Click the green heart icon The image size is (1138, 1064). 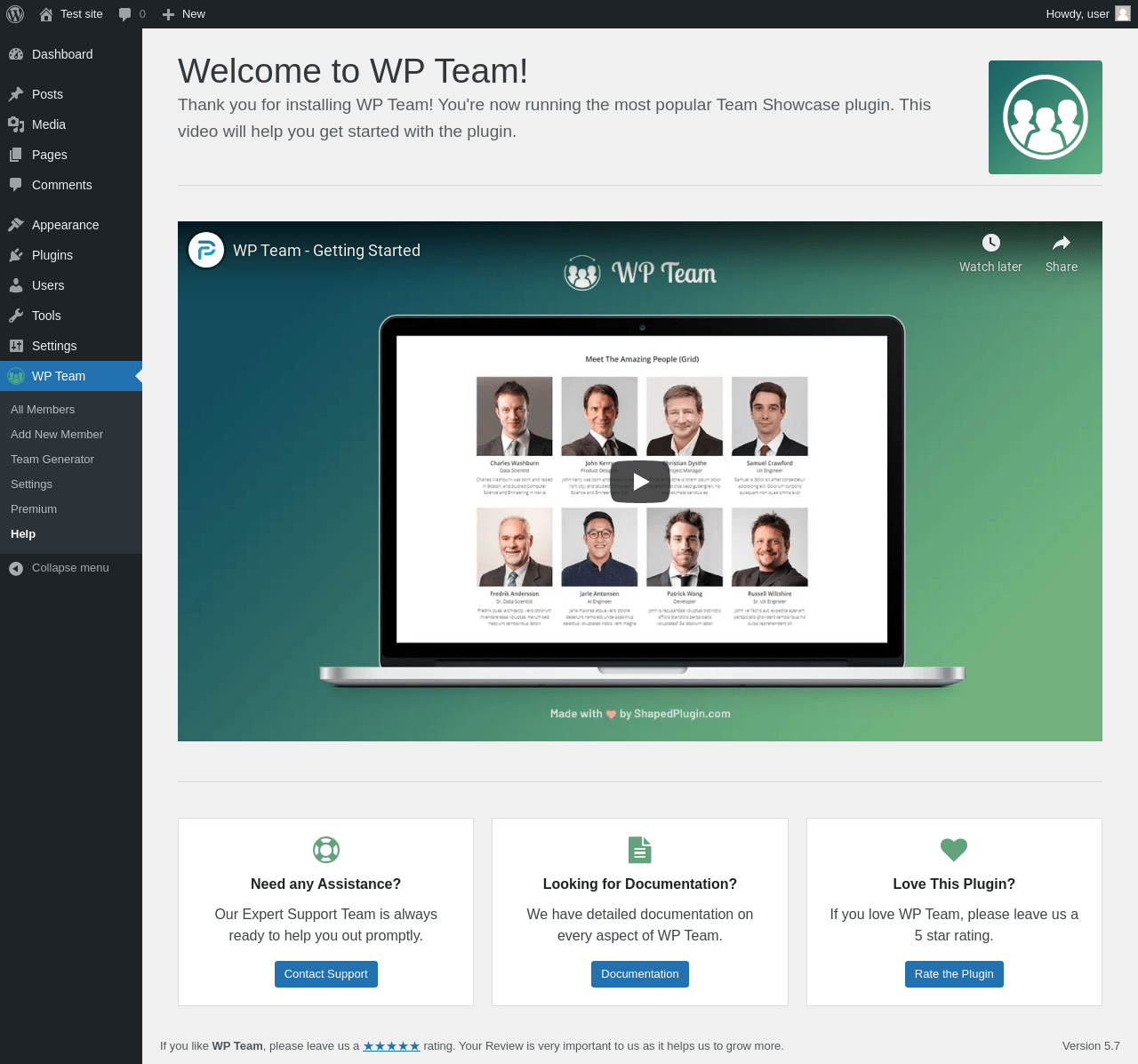(954, 850)
